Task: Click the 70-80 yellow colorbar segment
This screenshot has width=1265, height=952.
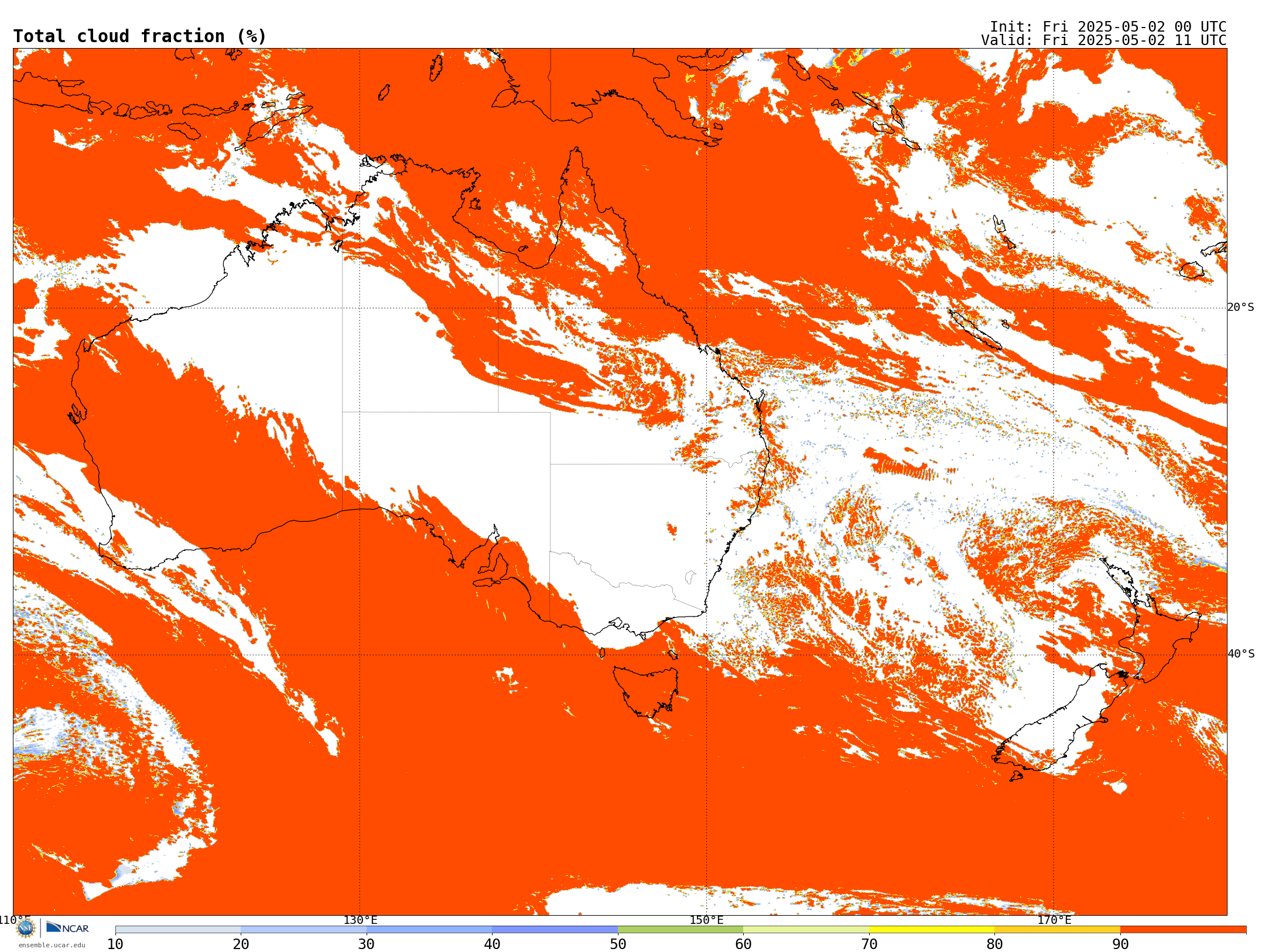Action: tap(932, 930)
